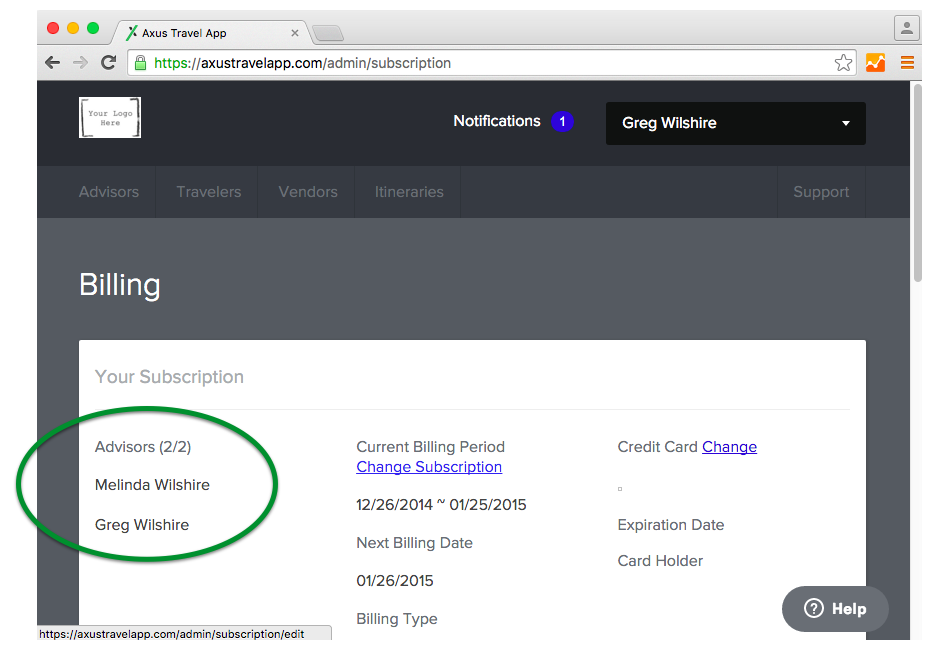Click the next billing date 01/26/2015
Viewport: 937px width, 654px height.
coord(394,581)
